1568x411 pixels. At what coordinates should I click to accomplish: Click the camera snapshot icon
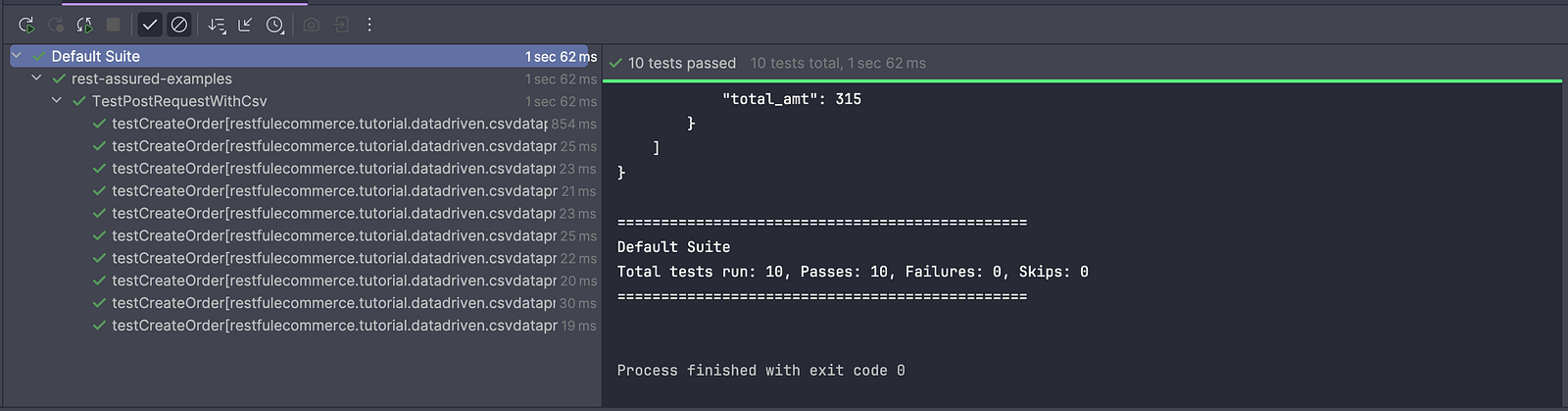312,25
